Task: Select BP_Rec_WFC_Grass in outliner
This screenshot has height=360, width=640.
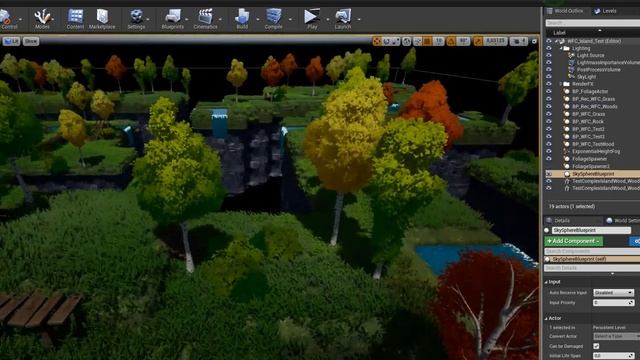Action: click(x=593, y=99)
